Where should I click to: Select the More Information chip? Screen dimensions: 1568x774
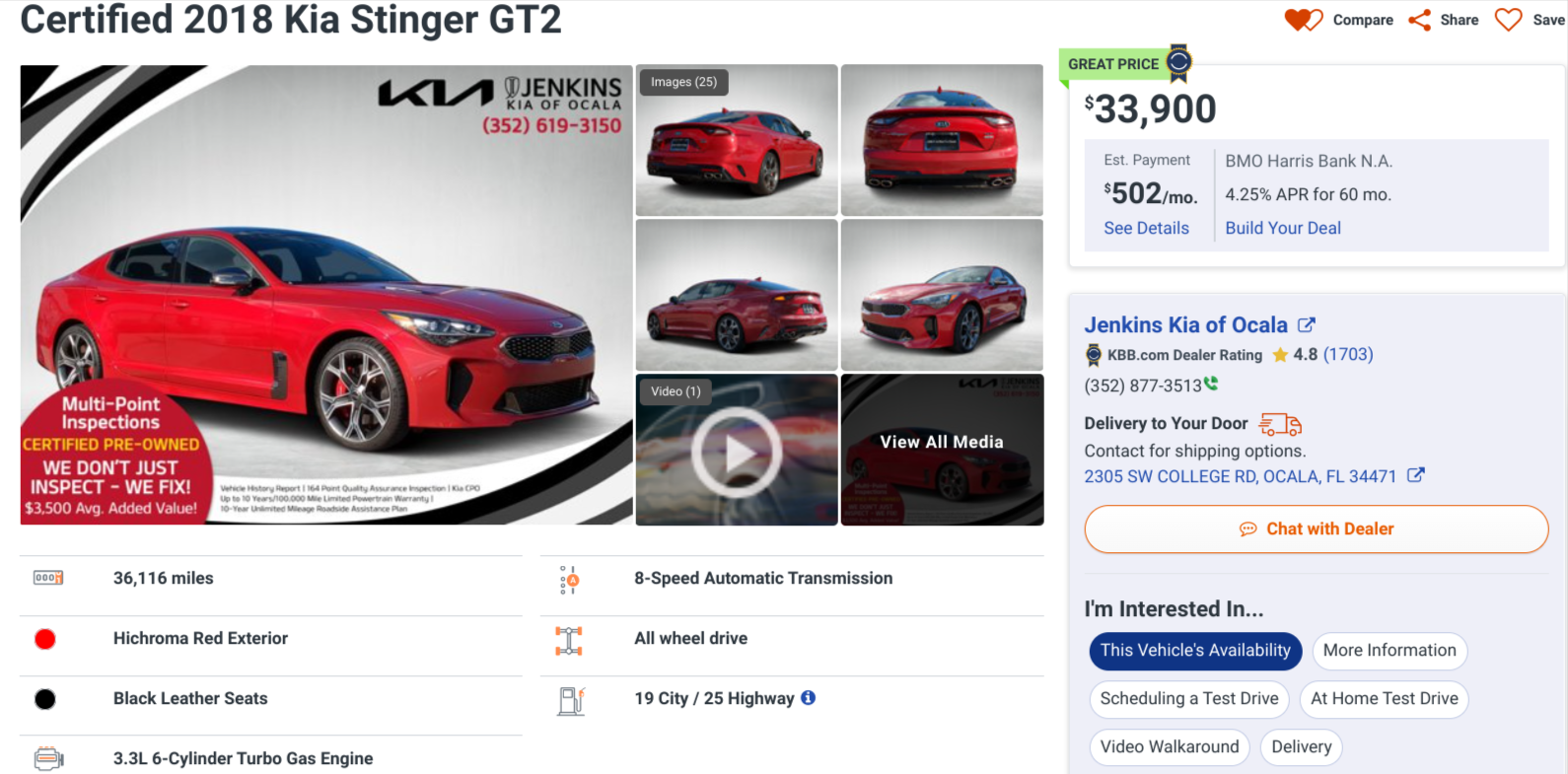click(1390, 651)
